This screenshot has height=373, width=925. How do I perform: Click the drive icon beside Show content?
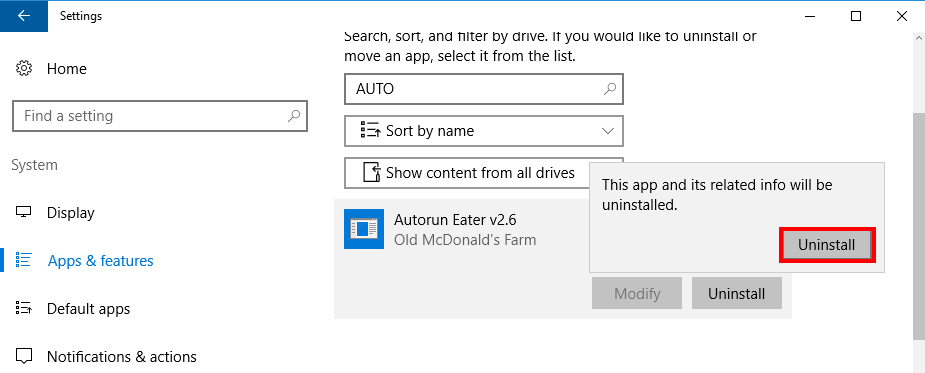pos(372,173)
